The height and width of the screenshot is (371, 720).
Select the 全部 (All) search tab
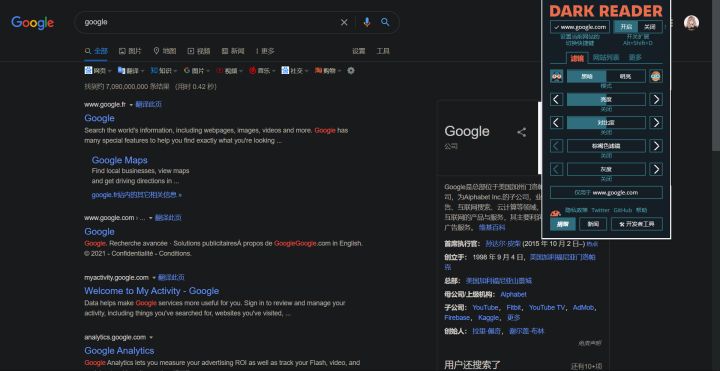(x=96, y=51)
